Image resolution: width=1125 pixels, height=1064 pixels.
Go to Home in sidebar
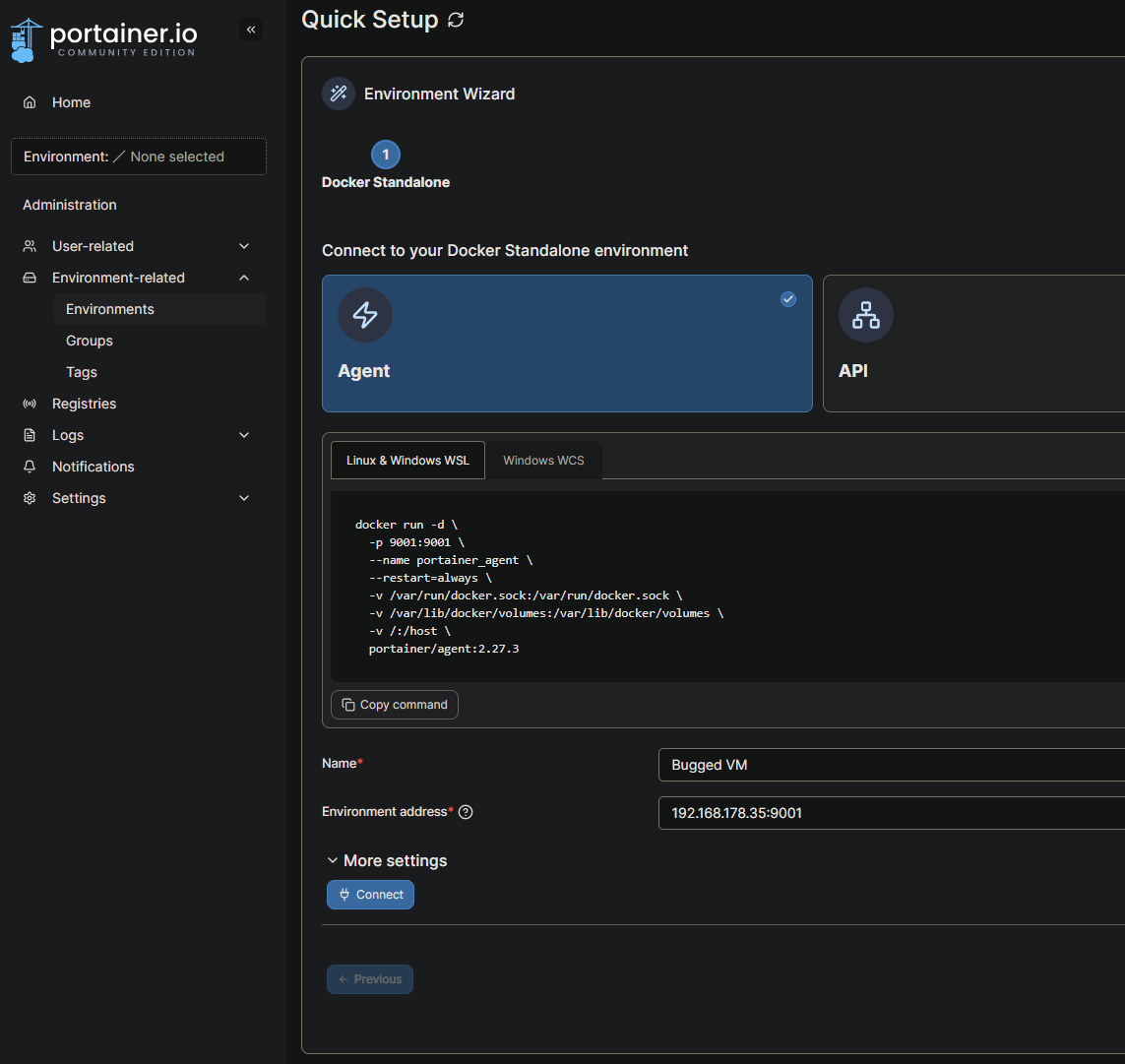71,102
